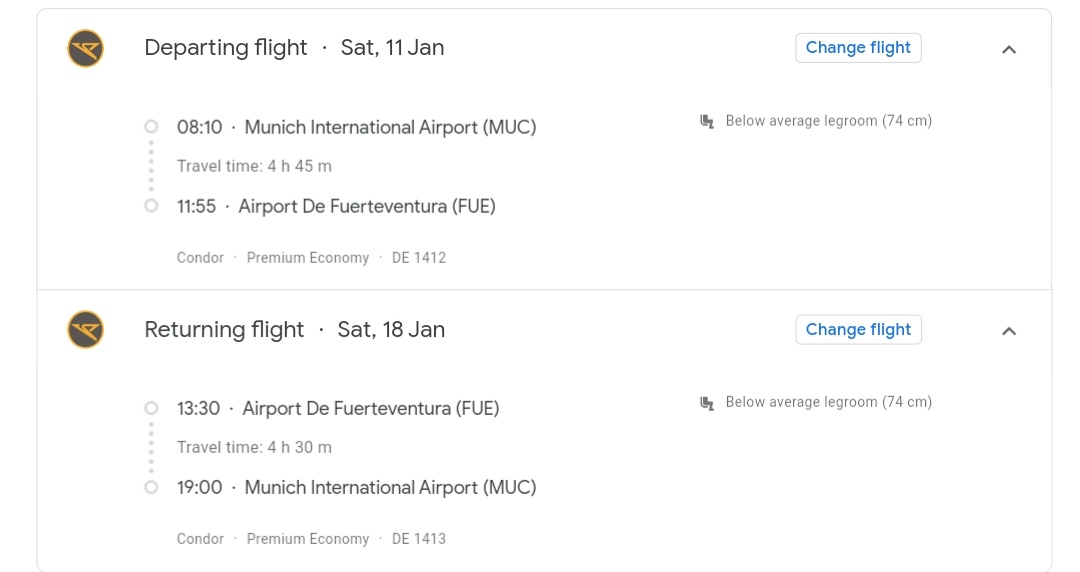1080x572 pixels.
Task: Click the legroom seat icon for departing flight
Action: point(707,121)
